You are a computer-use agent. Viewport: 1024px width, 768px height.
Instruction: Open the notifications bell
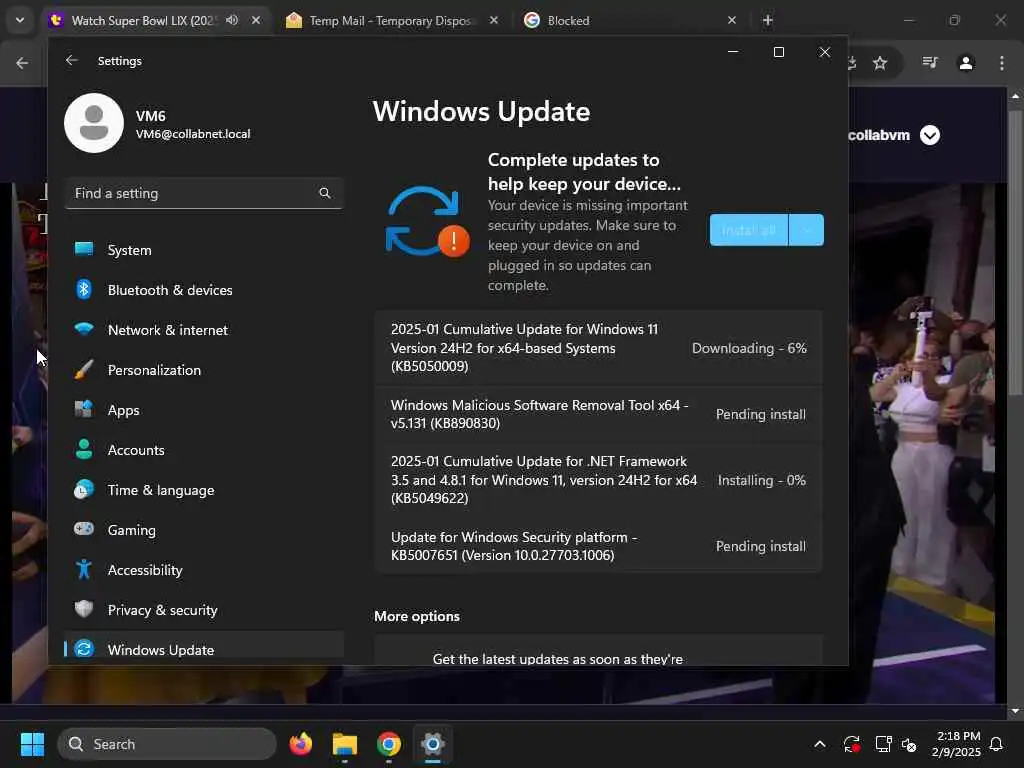pyautogui.click(x=997, y=744)
